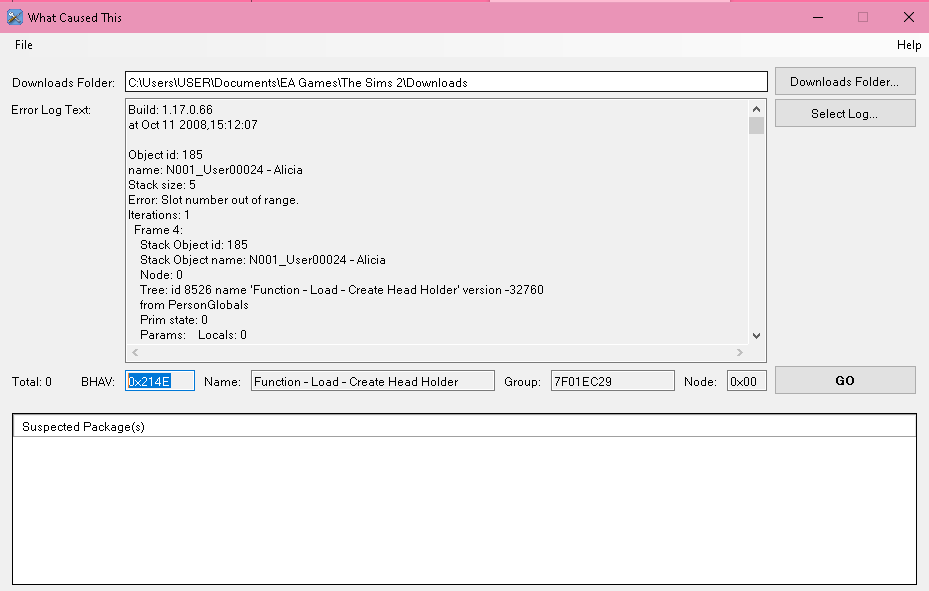929x591 pixels.
Task: Click the Name field with Create Head Holder
Action: click(372, 381)
